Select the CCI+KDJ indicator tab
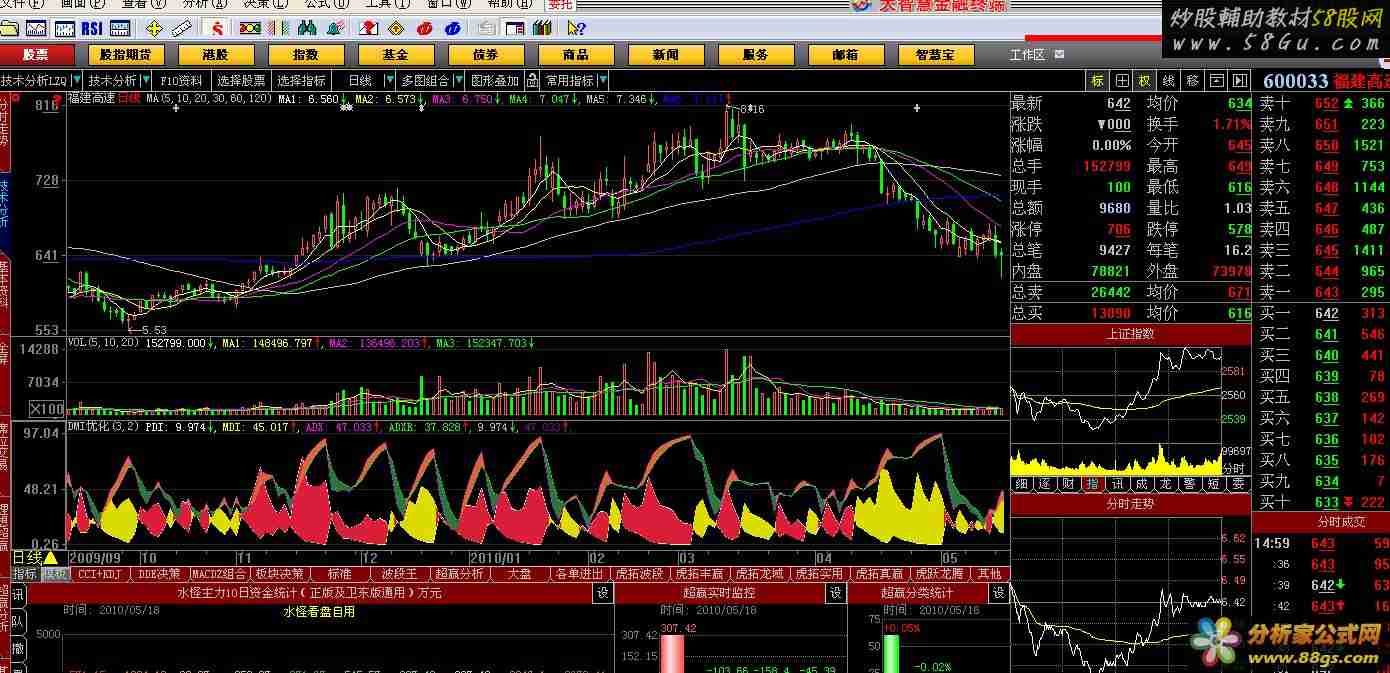1390x673 pixels. click(x=101, y=574)
